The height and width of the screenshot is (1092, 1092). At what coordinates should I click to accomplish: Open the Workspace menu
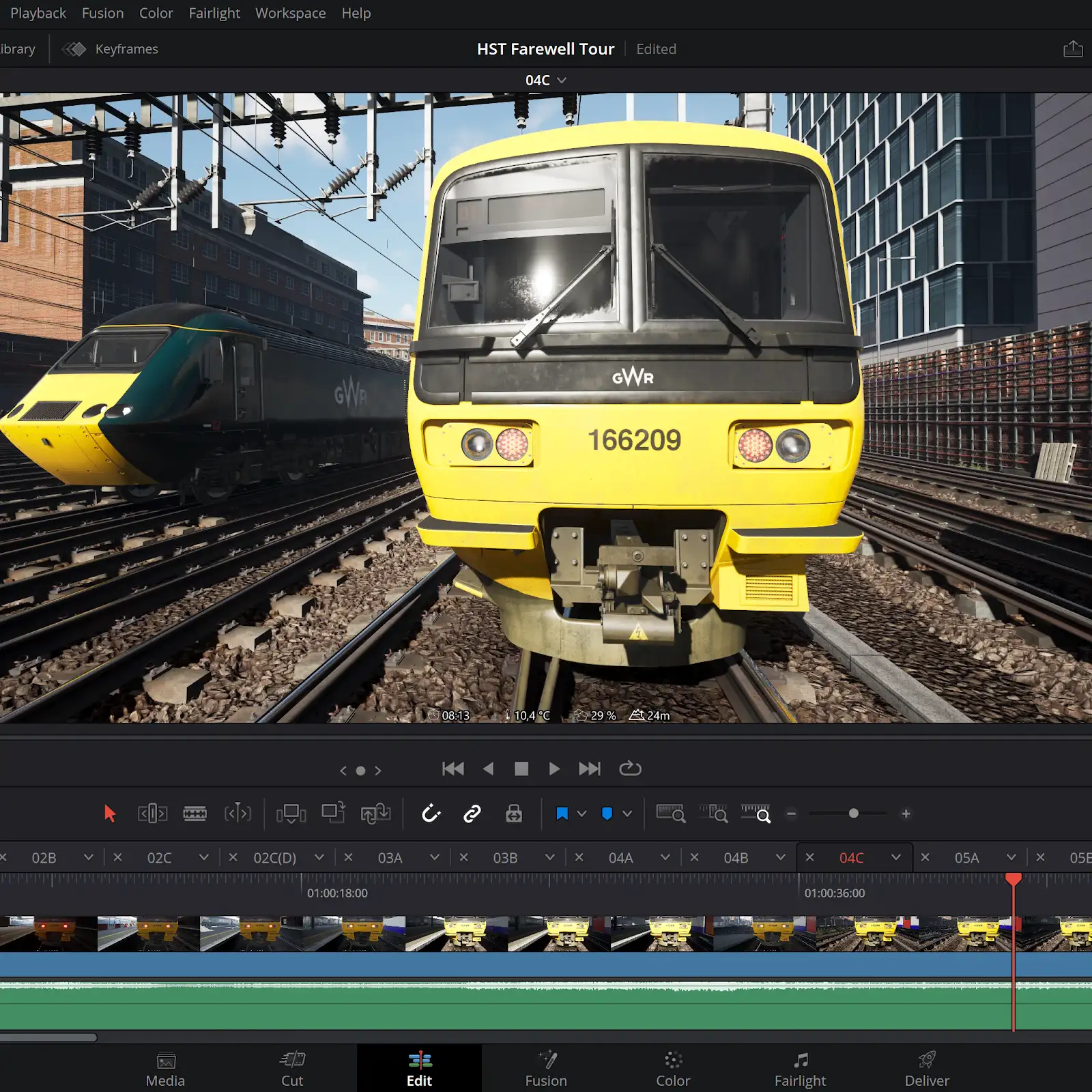291,13
